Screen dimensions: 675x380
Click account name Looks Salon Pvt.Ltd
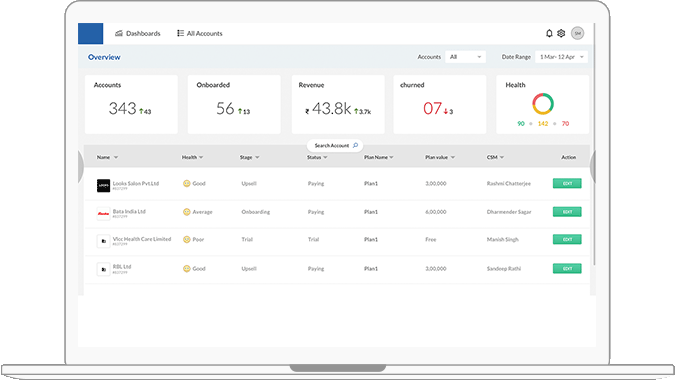(x=136, y=183)
